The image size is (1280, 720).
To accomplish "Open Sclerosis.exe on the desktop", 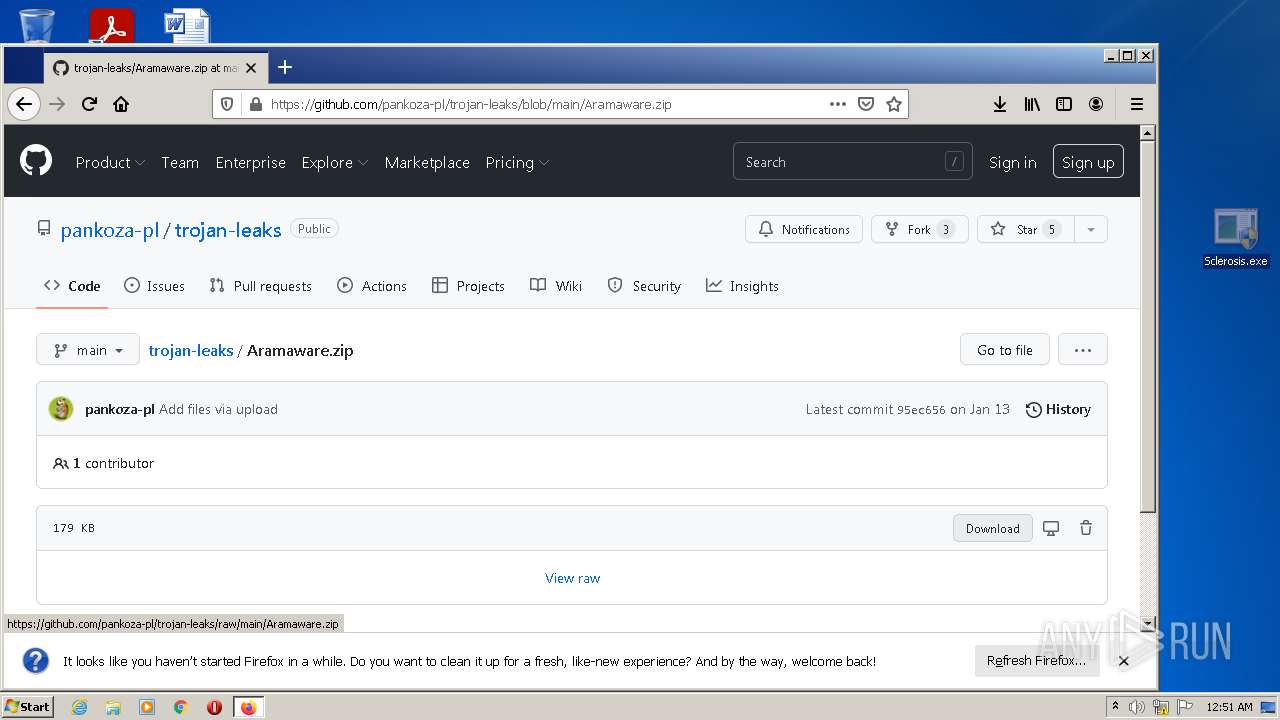I will point(1236,238).
